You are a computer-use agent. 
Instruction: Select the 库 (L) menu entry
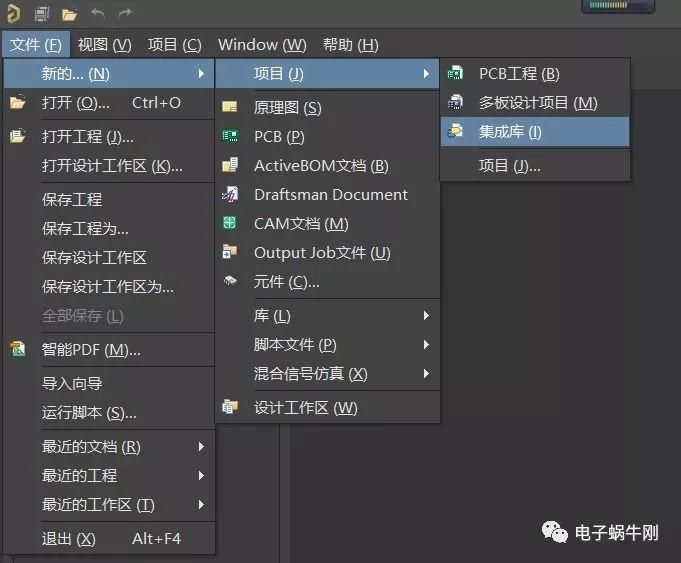pos(327,315)
